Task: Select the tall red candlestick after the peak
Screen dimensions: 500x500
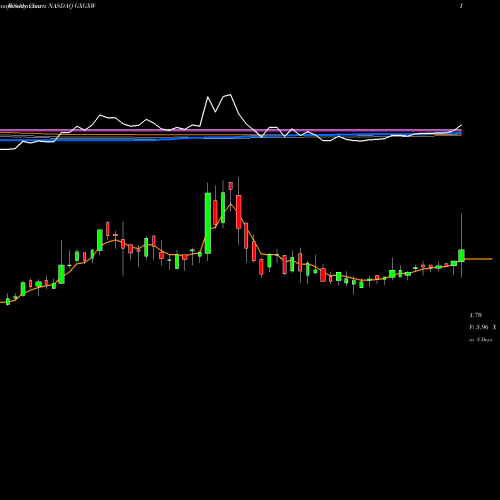Action: (x=239, y=212)
